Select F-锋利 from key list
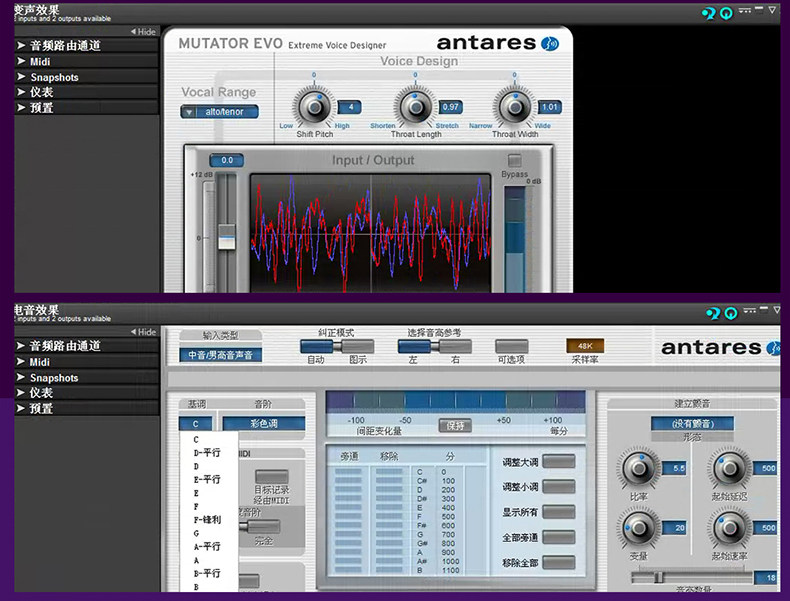The height and width of the screenshot is (601, 790). (x=207, y=520)
